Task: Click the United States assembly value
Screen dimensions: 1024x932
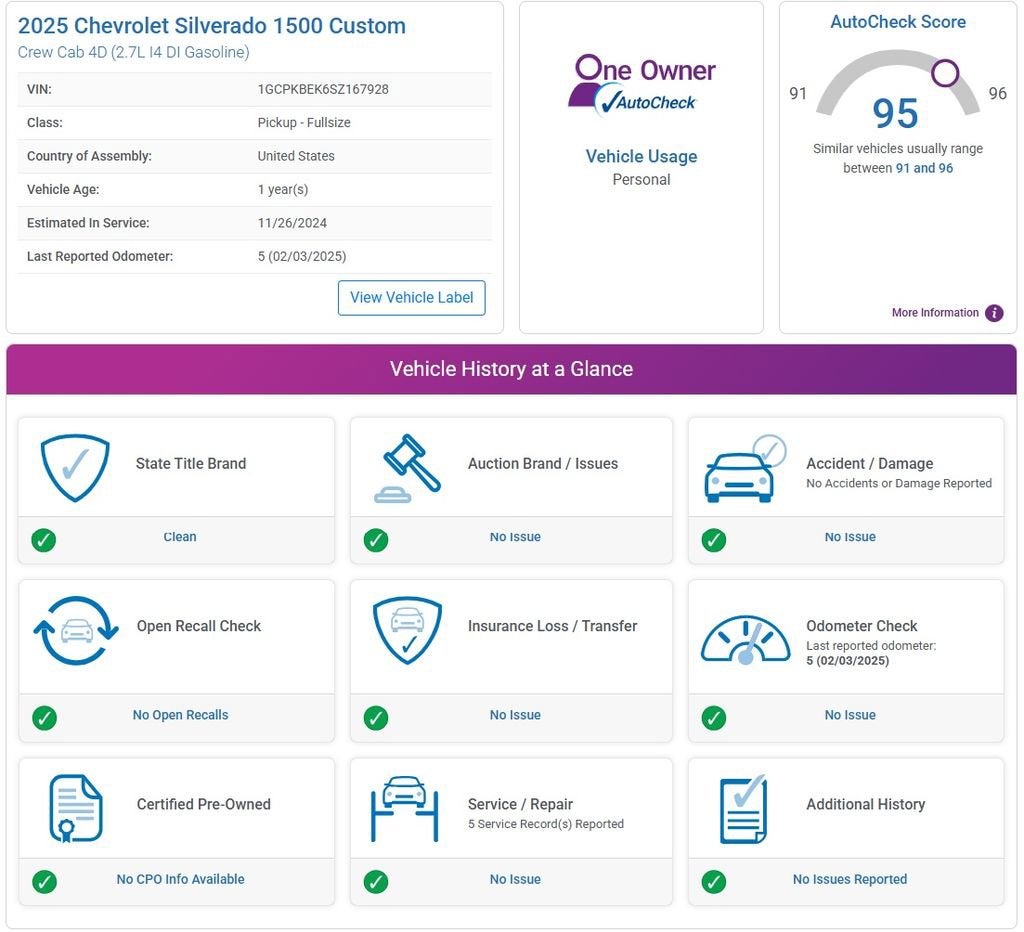Action: point(296,156)
